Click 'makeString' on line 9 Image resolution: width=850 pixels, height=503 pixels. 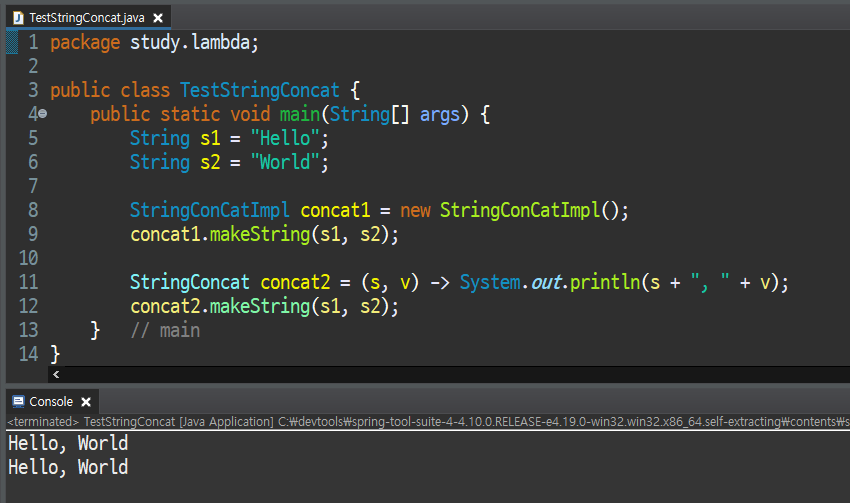tap(260, 234)
